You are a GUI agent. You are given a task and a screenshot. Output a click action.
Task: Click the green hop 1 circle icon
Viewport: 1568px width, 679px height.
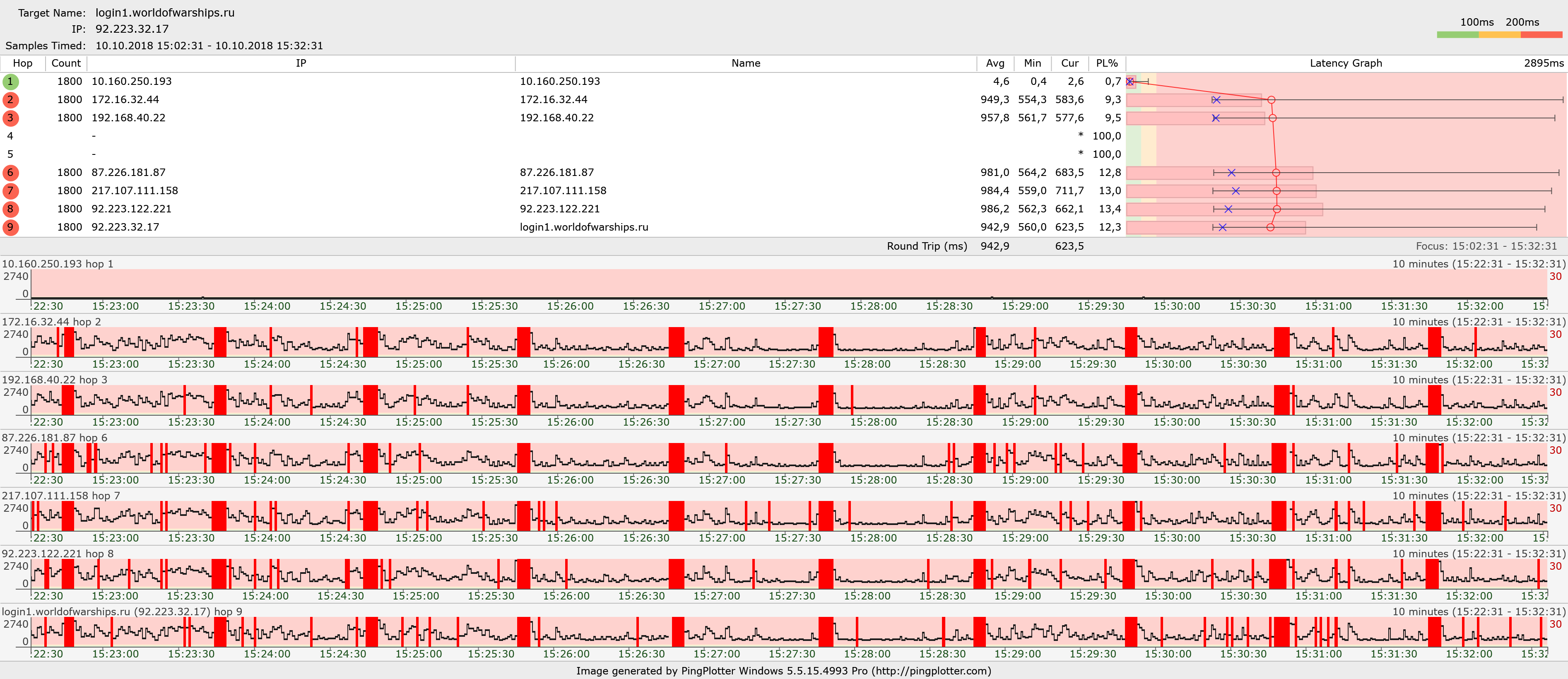10,82
